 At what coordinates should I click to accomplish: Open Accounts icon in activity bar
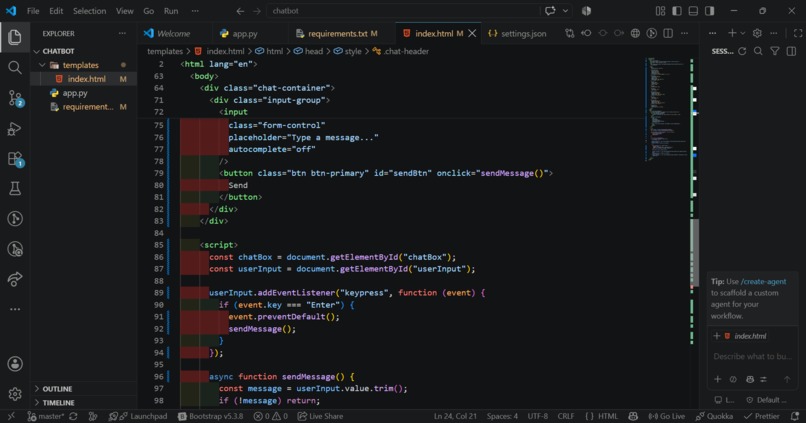tap(15, 364)
